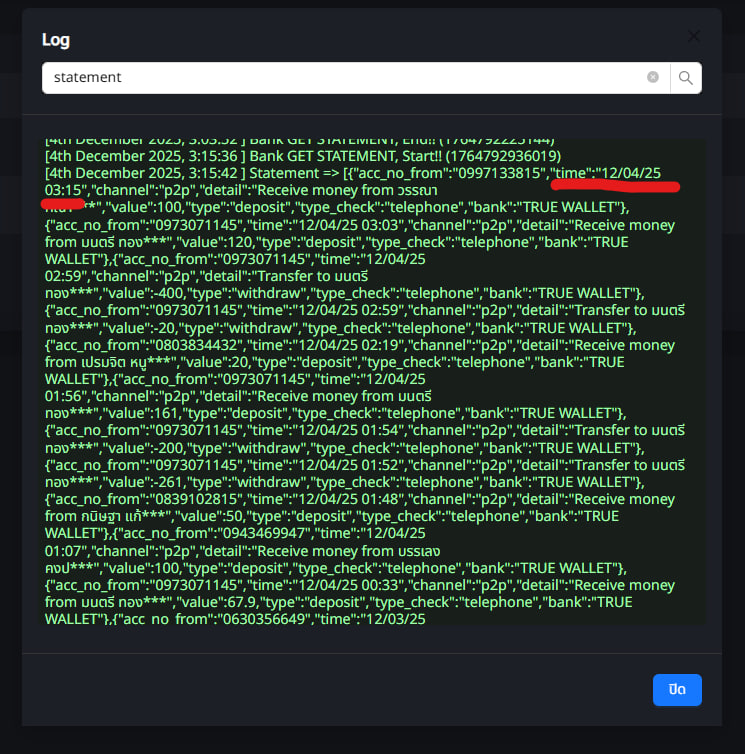This screenshot has height=754, width=745.
Task: Click the Log dialog title
Action: [x=55, y=40]
